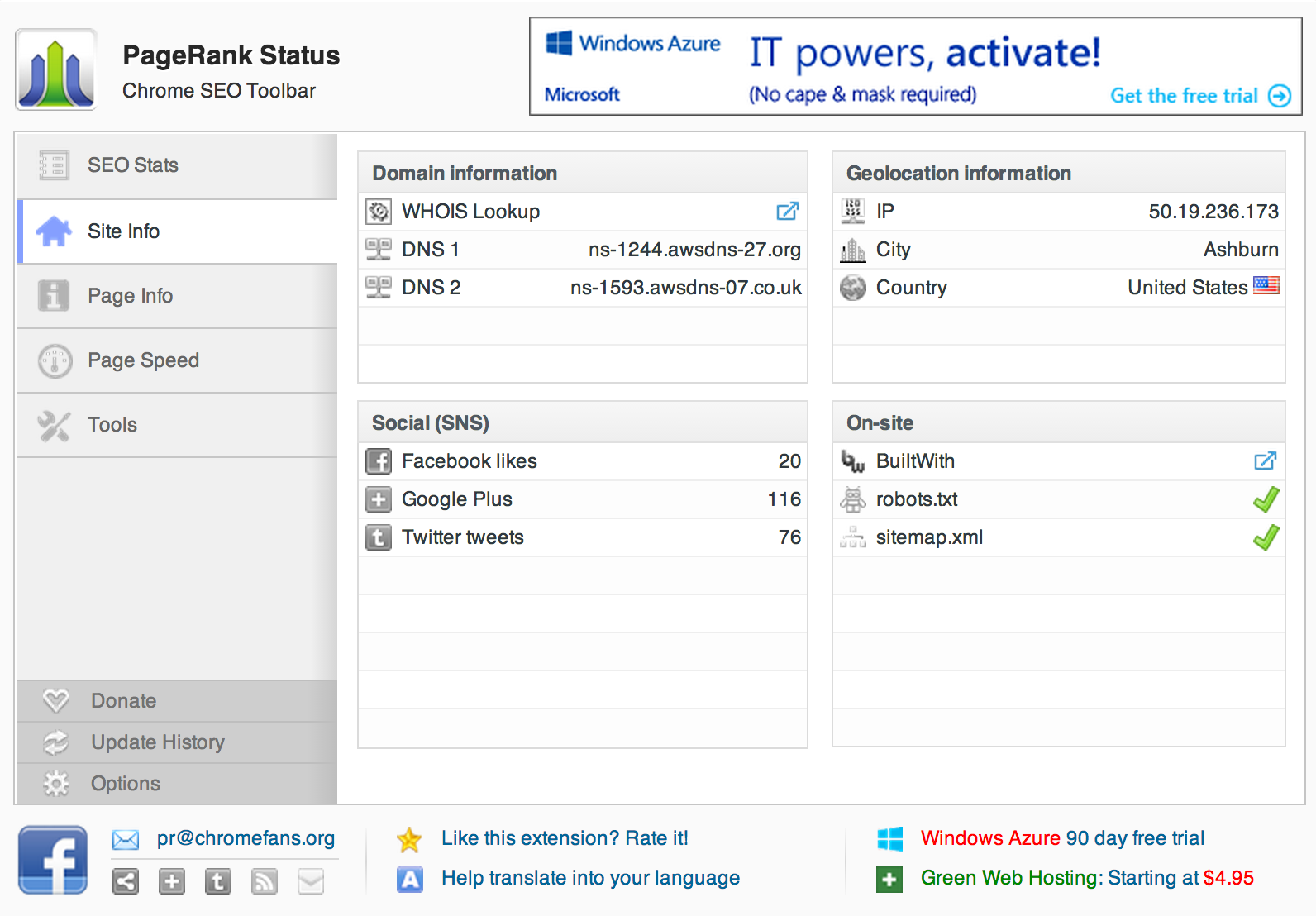Click the United States flag icon
This screenshot has height=916, width=1316.
click(1266, 286)
